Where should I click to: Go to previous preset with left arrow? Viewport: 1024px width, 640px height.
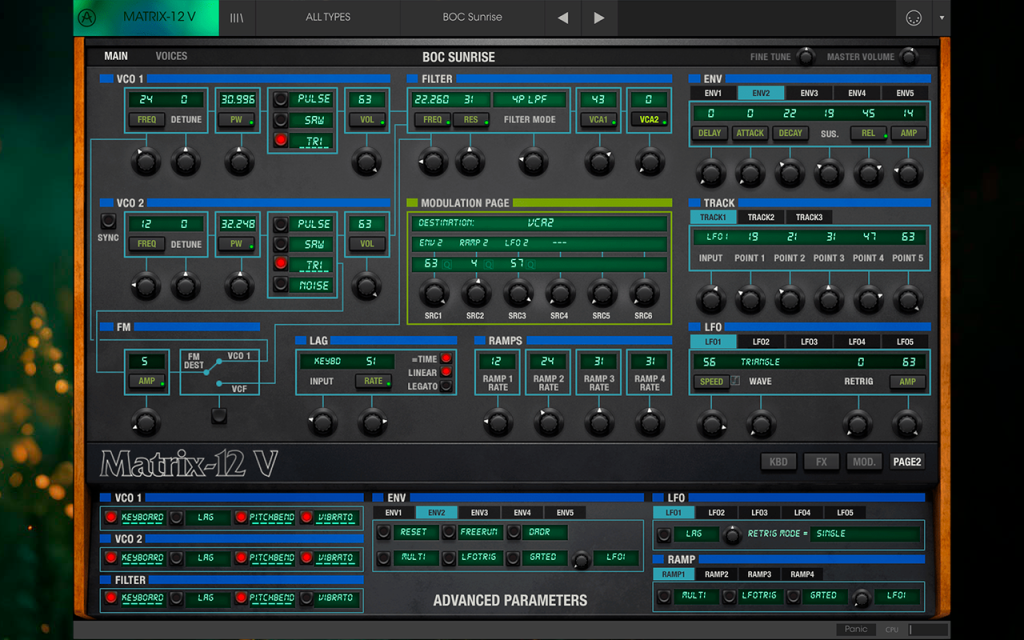[x=563, y=18]
